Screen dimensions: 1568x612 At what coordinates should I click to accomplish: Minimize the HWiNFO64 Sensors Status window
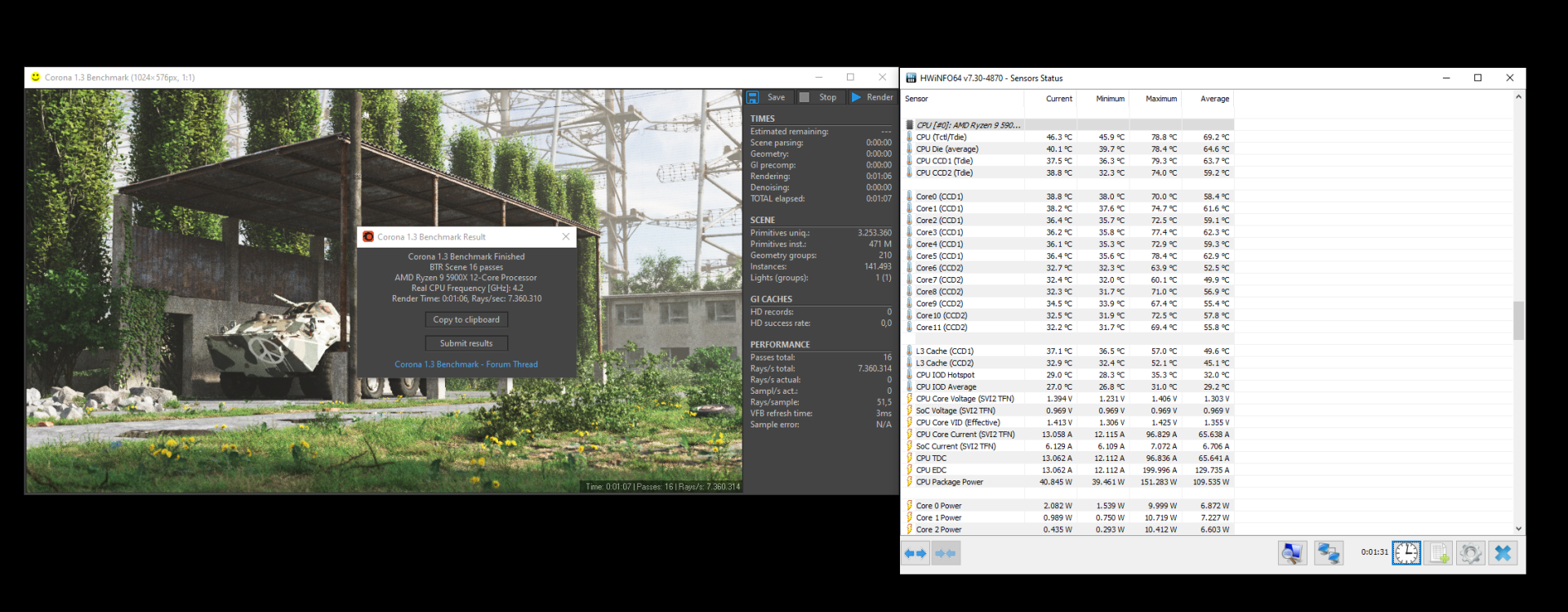click(x=1446, y=78)
